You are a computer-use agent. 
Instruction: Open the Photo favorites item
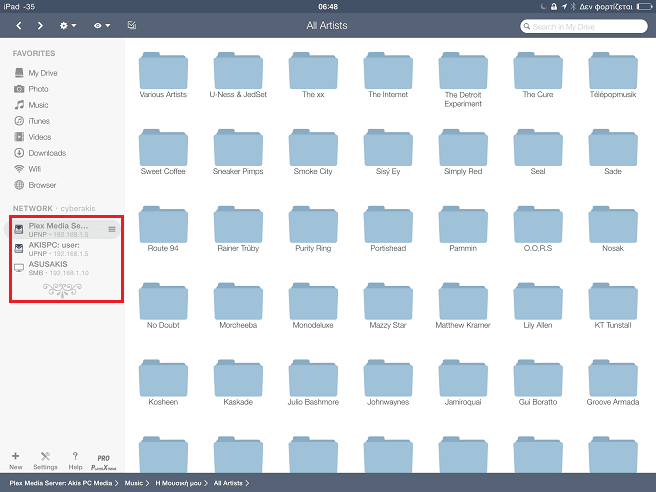[38, 89]
